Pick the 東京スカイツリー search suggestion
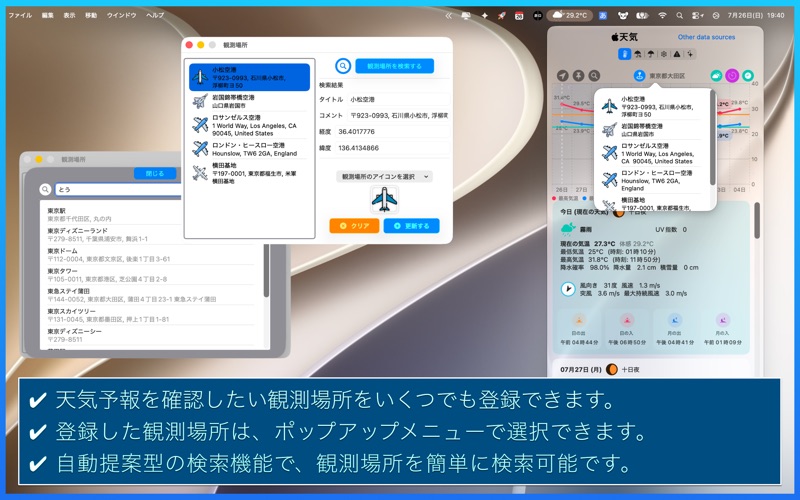Screen dimensions: 800x500 151,315
